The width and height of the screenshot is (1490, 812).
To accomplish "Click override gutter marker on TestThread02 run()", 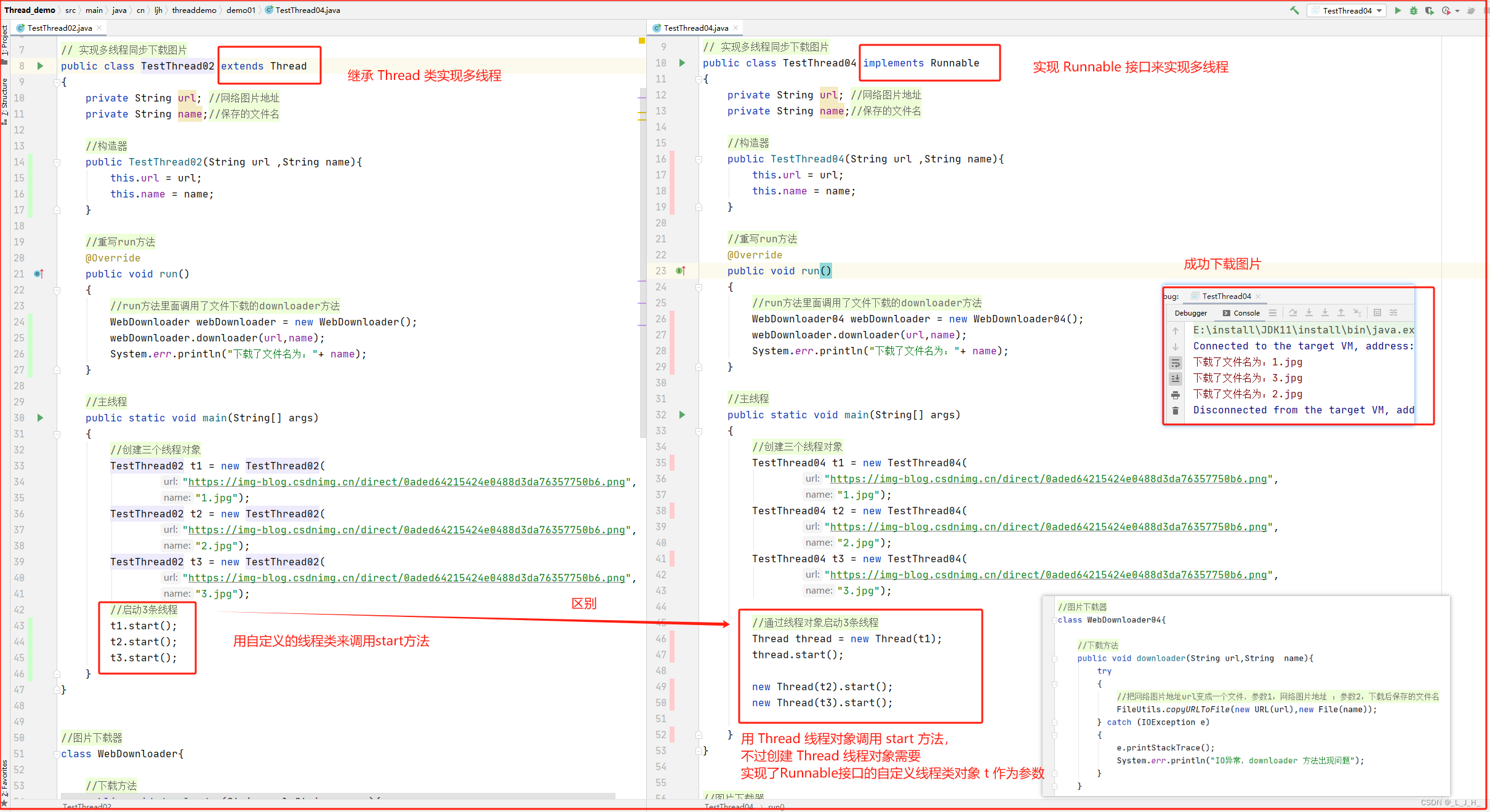I will (x=39, y=274).
